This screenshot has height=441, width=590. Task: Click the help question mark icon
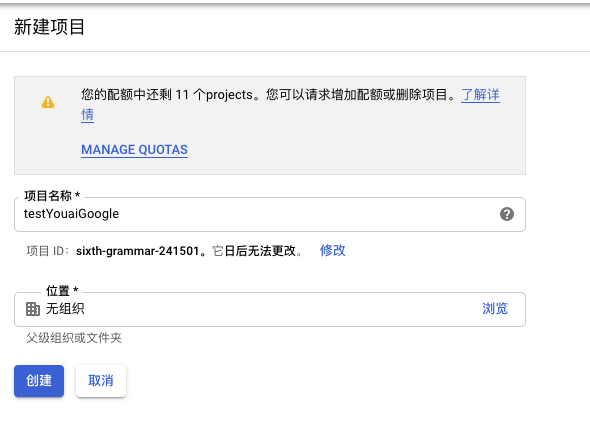point(506,214)
